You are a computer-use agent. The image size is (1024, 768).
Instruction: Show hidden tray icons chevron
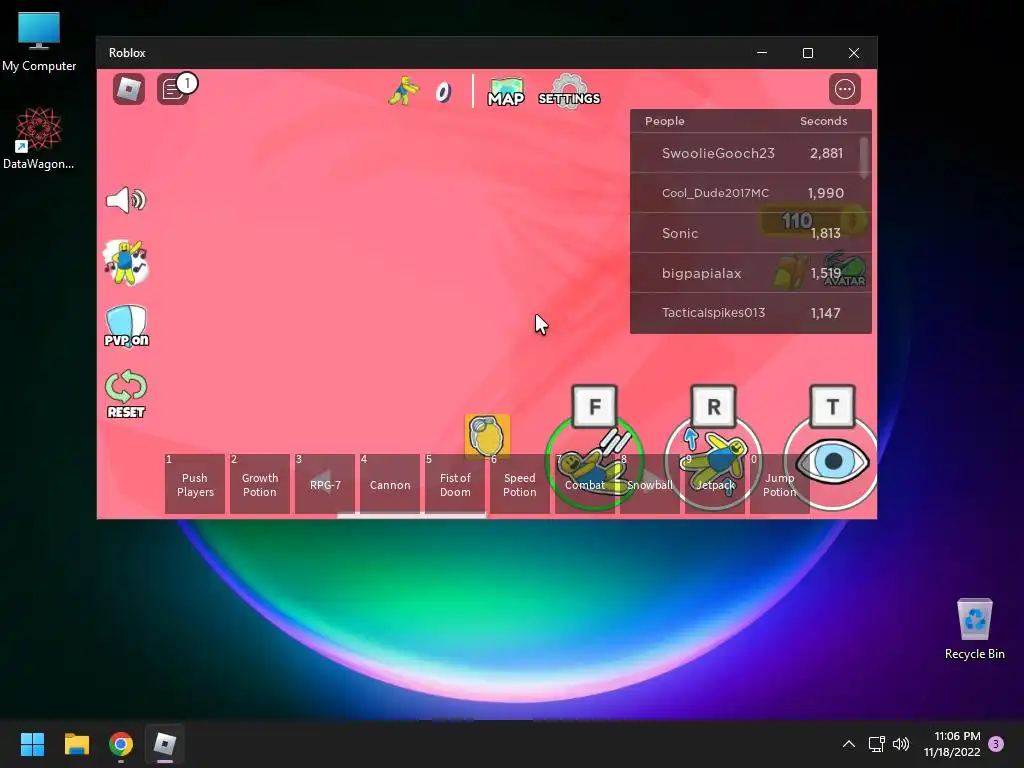(x=848, y=744)
